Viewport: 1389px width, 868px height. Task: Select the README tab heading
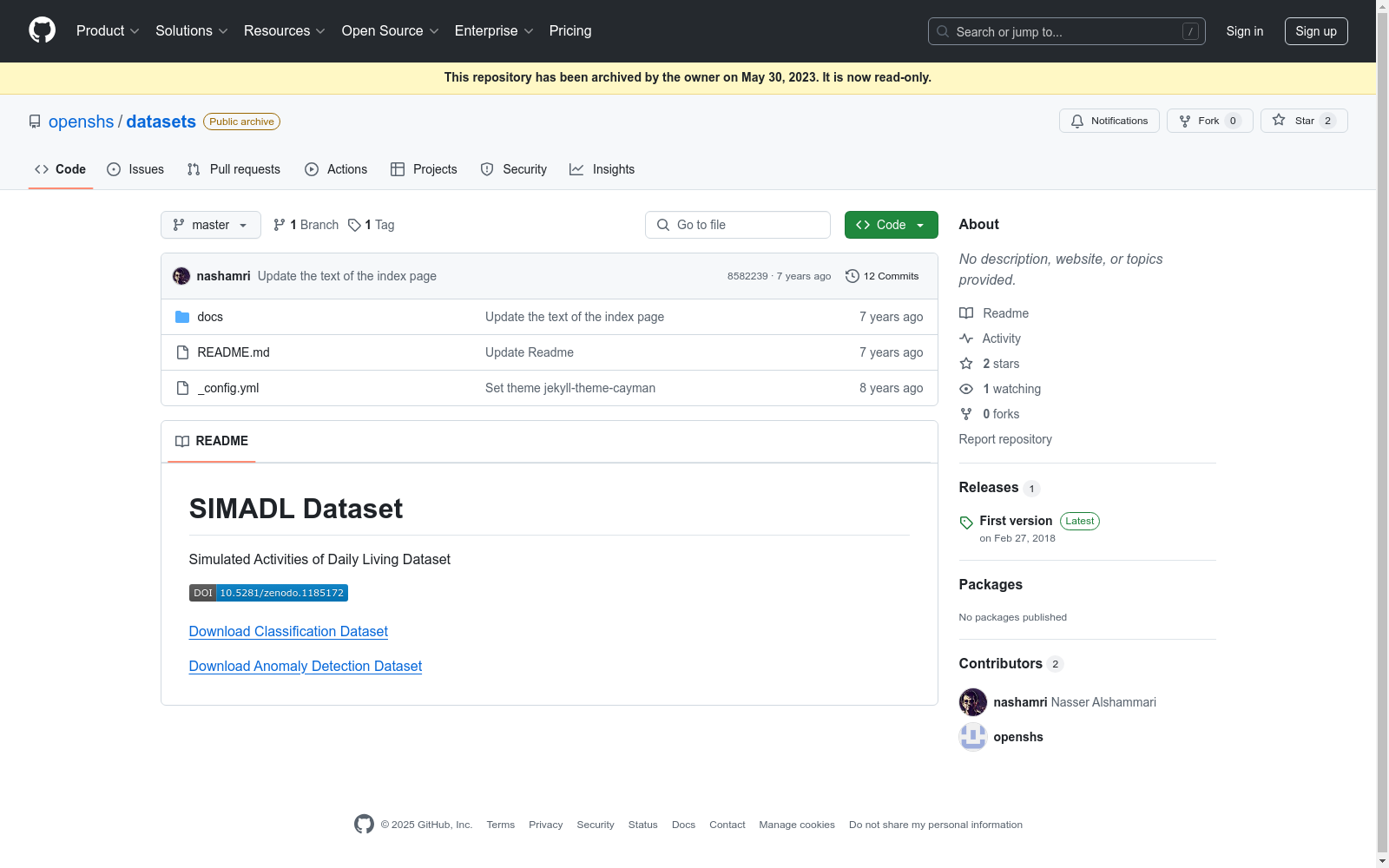212,441
